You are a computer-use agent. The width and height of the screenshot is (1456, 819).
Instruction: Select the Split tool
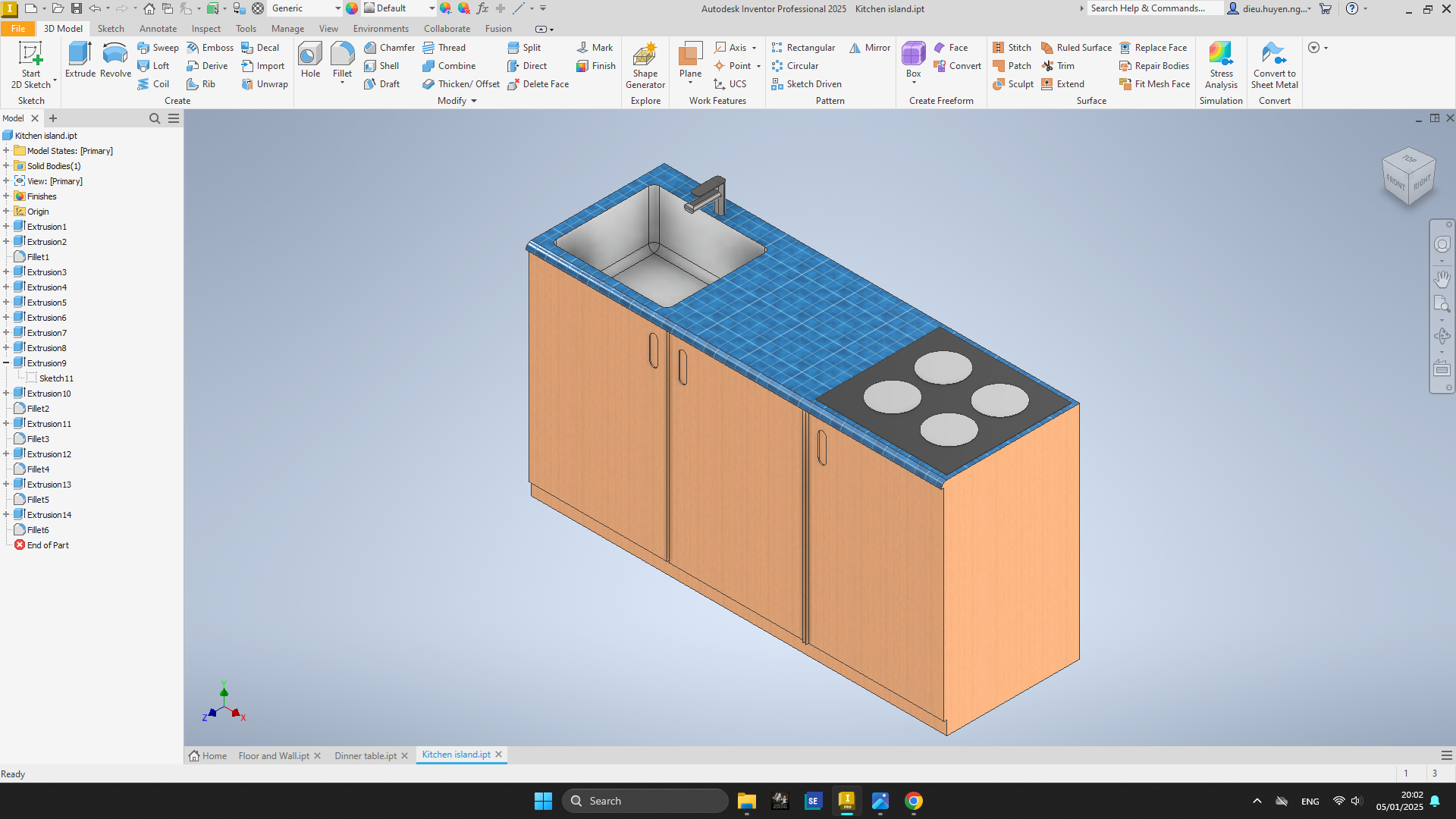(524, 48)
